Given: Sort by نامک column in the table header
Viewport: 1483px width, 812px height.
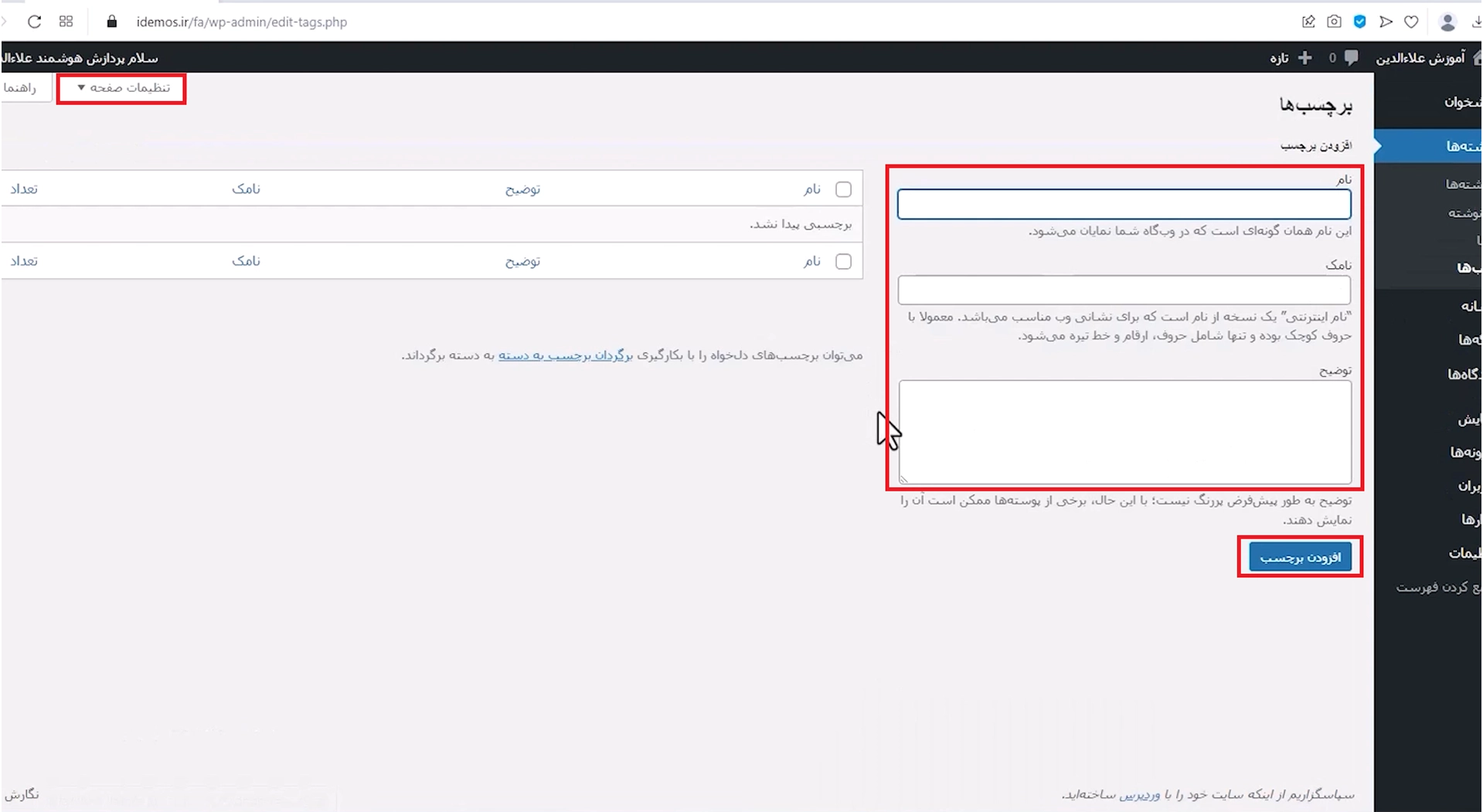Looking at the screenshot, I should point(246,189).
